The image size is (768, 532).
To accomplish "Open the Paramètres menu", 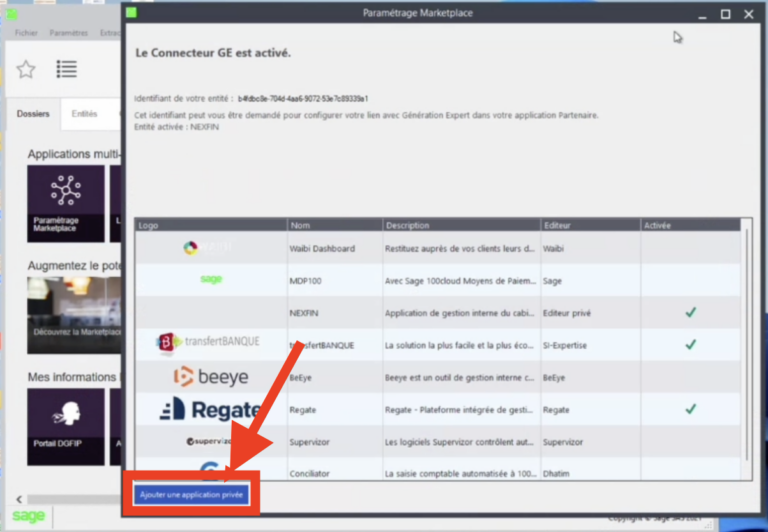I will tap(69, 33).
